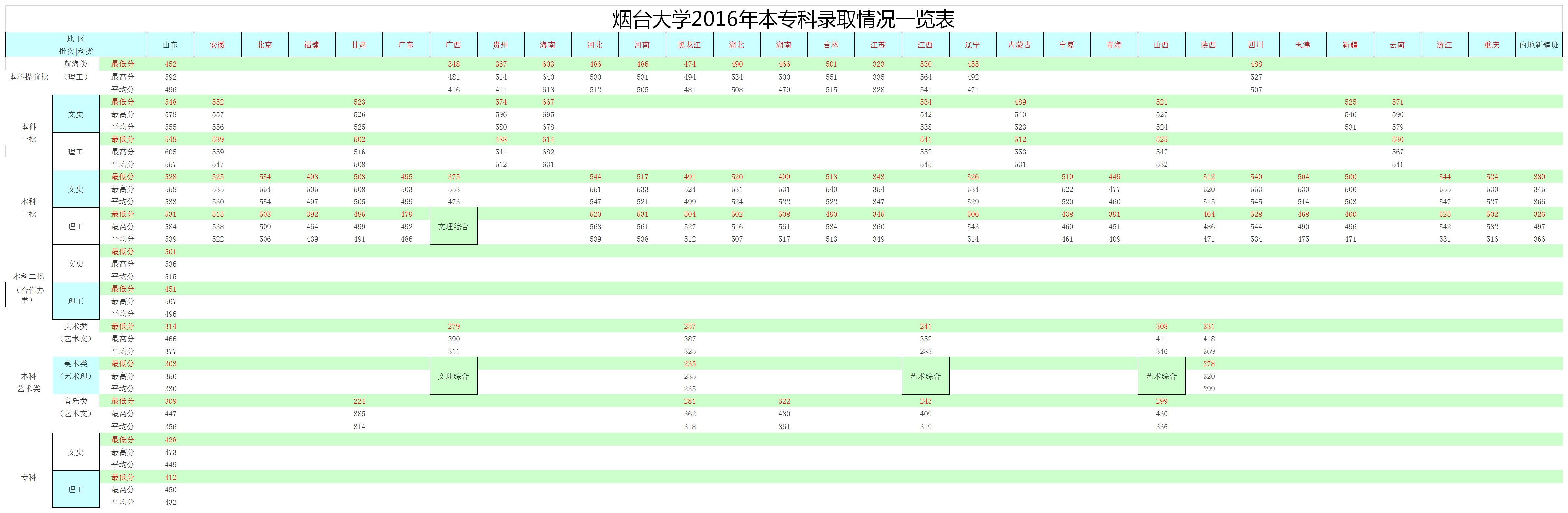This screenshot has width=1568, height=513.
Task: Select the 海南 column header
Action: 548,45
